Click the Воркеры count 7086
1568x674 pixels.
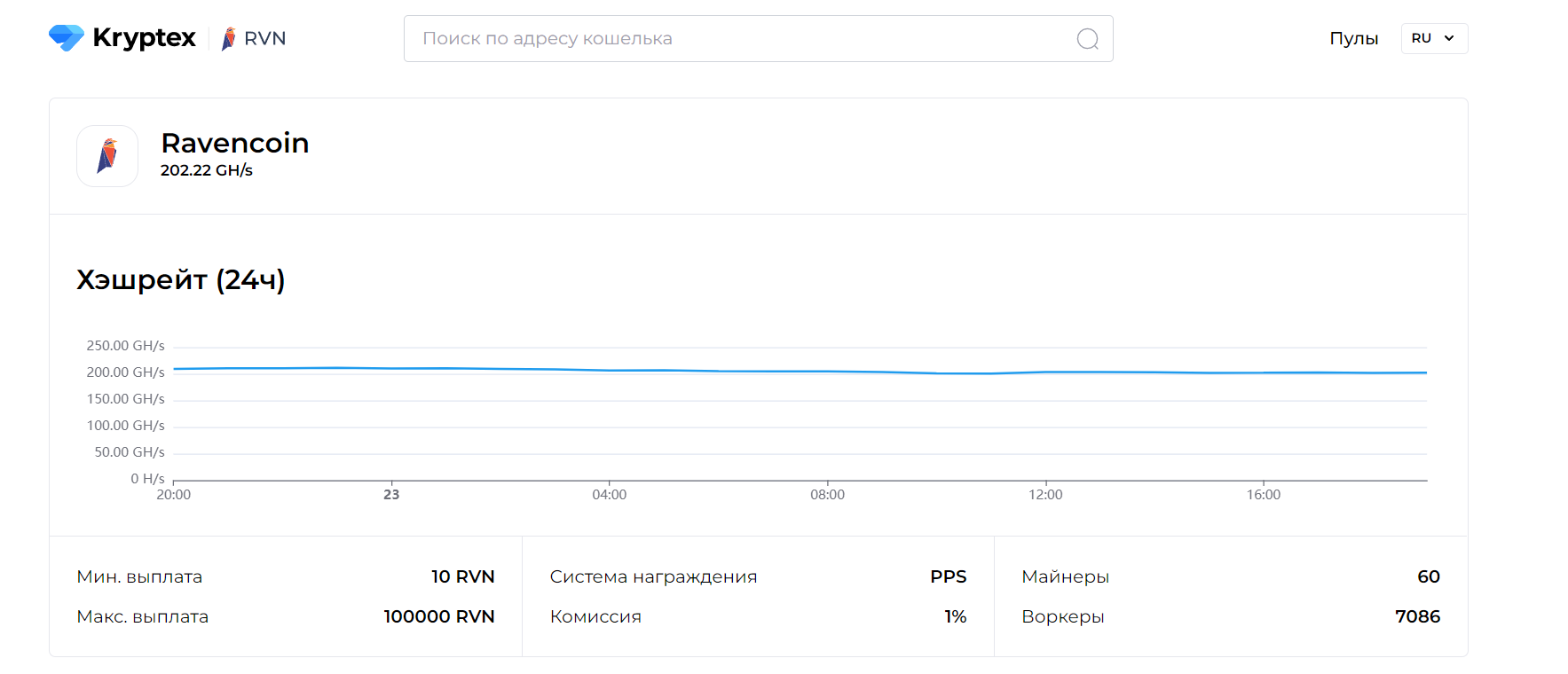point(1417,616)
